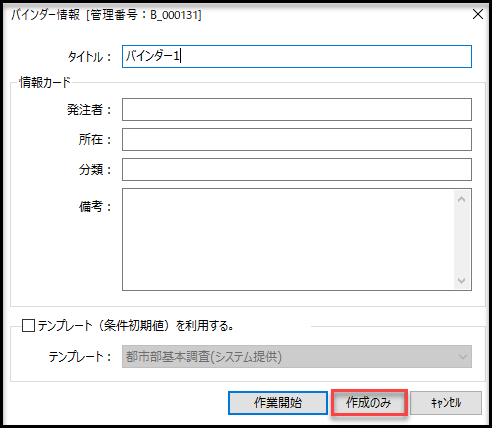The image size is (492, 428).
Task: Click the タイトル： label
Action: pos(89,57)
